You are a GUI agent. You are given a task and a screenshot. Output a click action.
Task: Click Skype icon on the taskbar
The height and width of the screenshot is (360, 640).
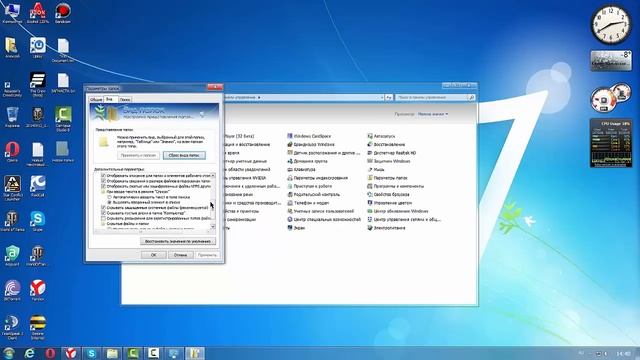(92, 353)
